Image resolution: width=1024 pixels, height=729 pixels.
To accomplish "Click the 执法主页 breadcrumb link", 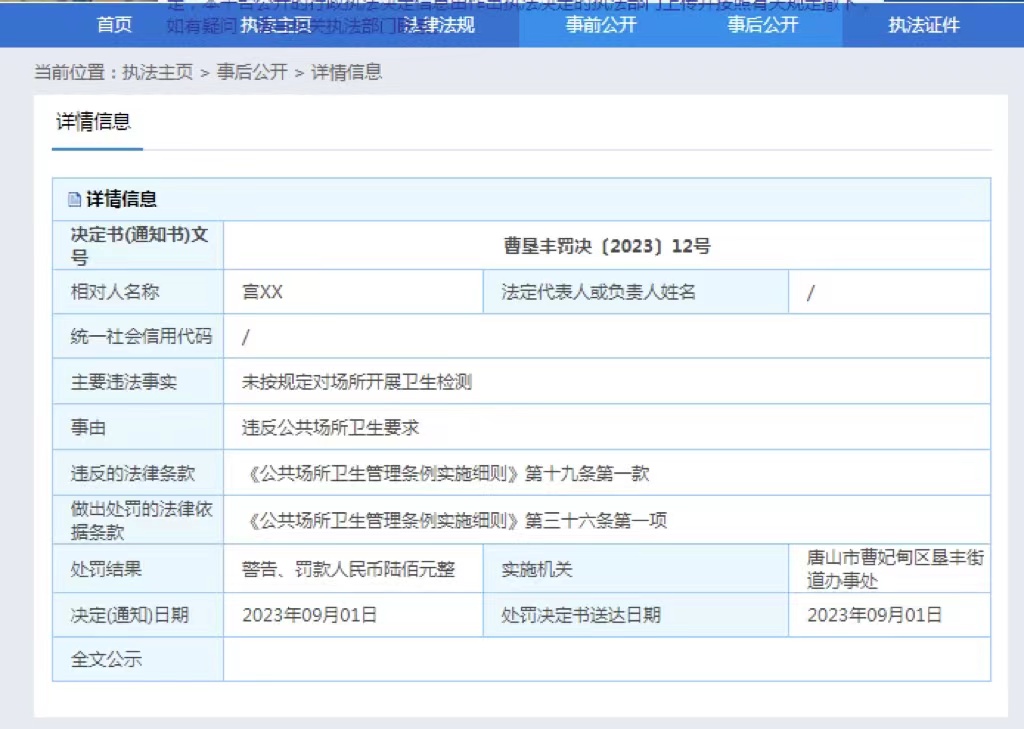I will (157, 72).
